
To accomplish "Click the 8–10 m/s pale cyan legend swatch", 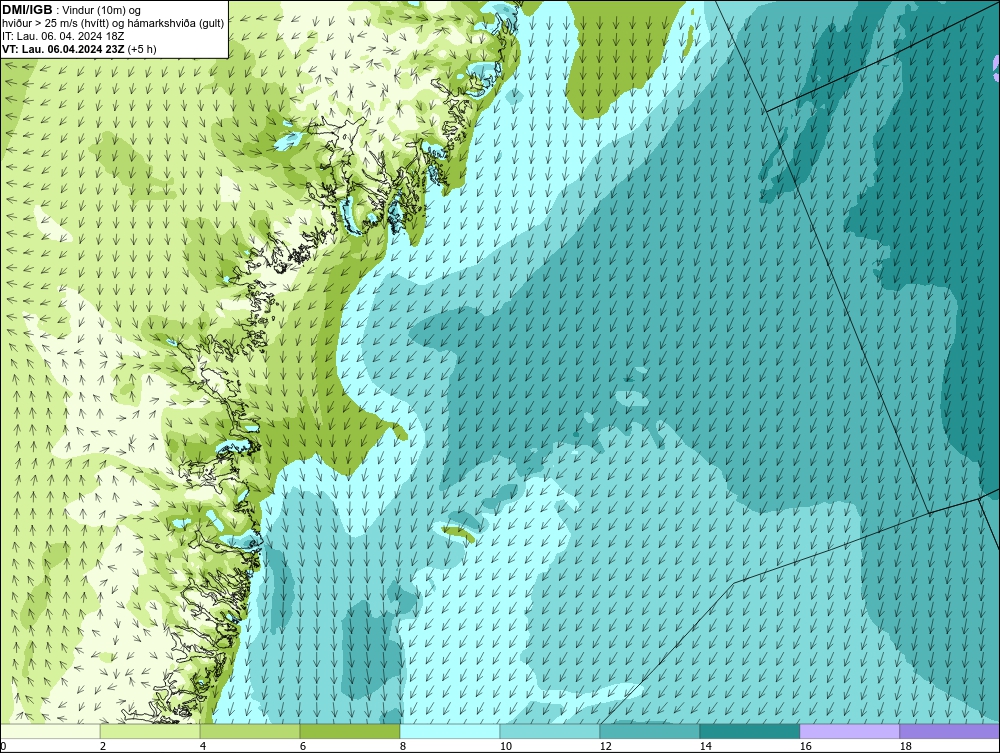I will [450, 731].
